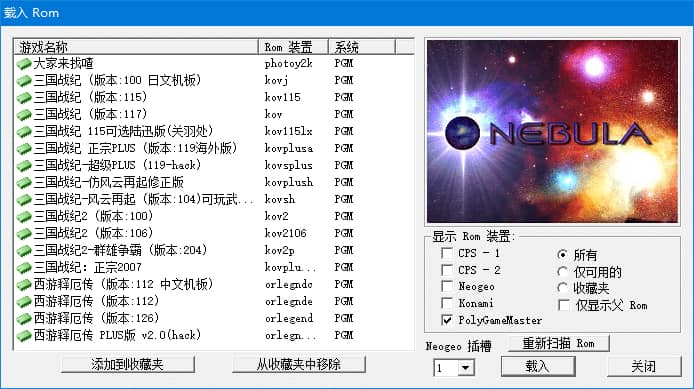Viewport: 694px width, 389px height.
Task: Click the Nebula preview image
Action: click(552, 131)
